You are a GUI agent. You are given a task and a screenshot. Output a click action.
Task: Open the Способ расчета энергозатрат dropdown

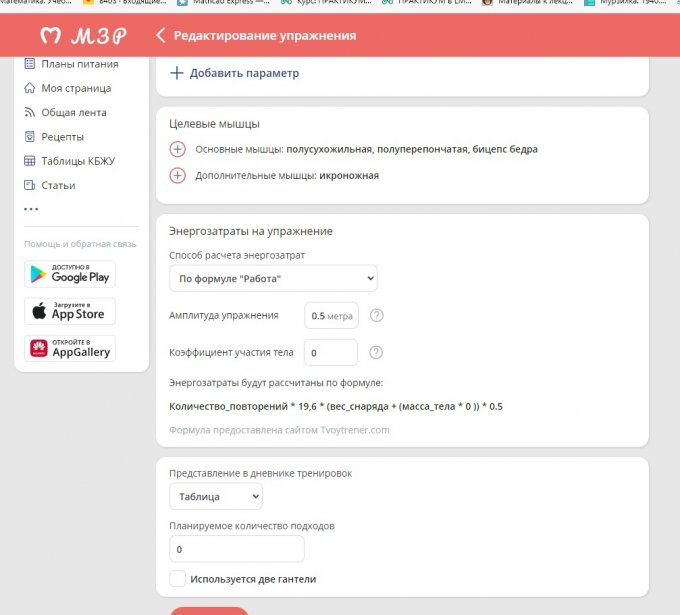point(273,278)
